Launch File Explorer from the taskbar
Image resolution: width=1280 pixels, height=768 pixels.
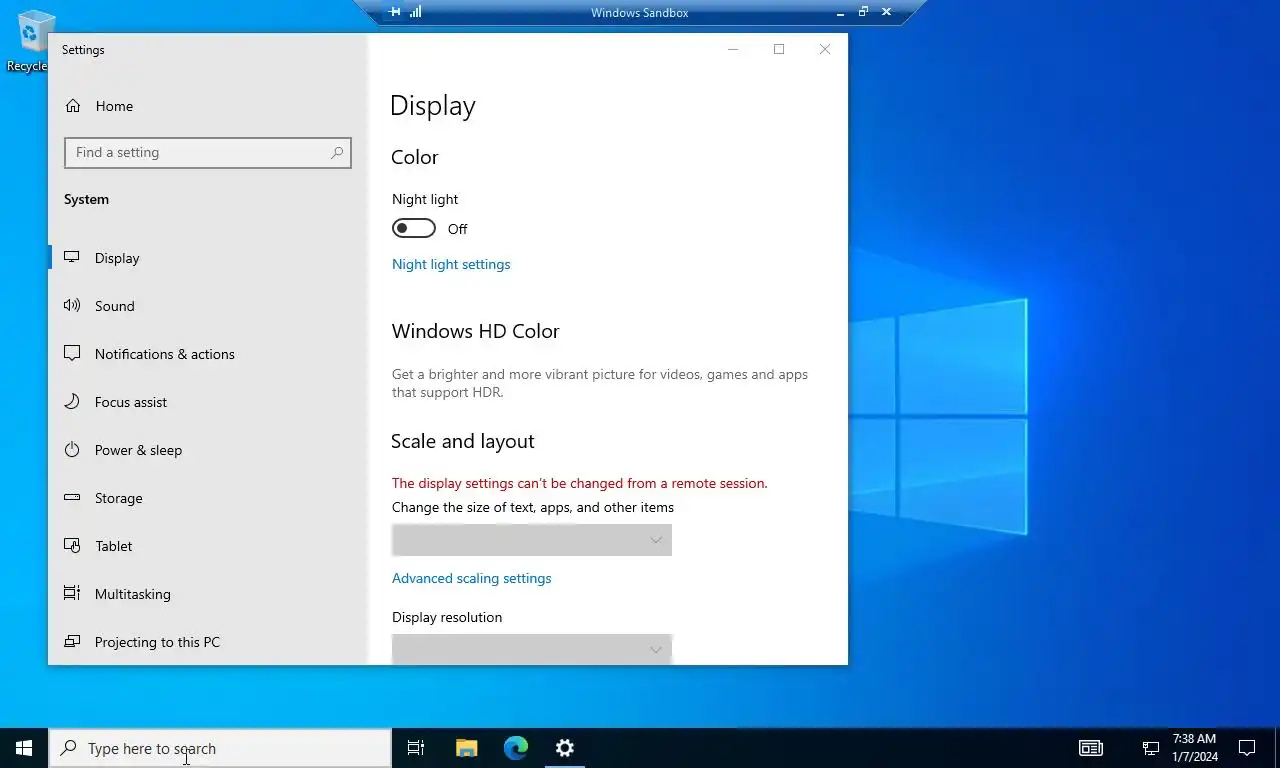[466, 748]
